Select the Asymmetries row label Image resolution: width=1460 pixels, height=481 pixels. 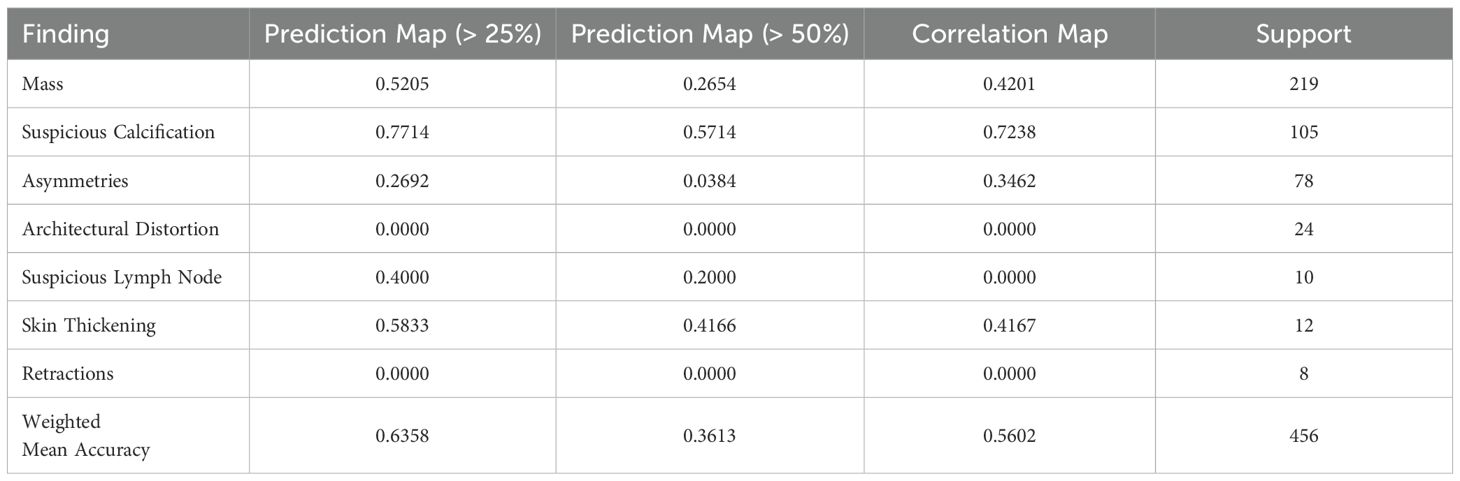75,181
